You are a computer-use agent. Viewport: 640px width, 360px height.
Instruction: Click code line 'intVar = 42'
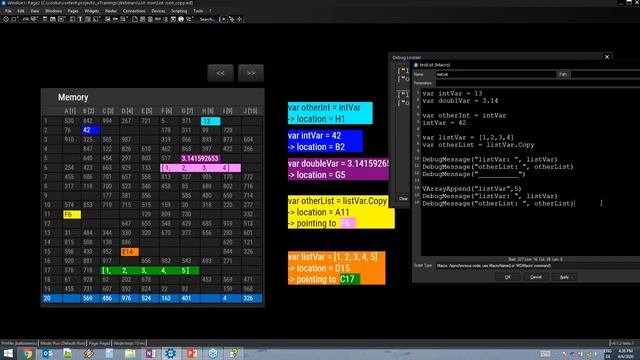tap(444, 123)
